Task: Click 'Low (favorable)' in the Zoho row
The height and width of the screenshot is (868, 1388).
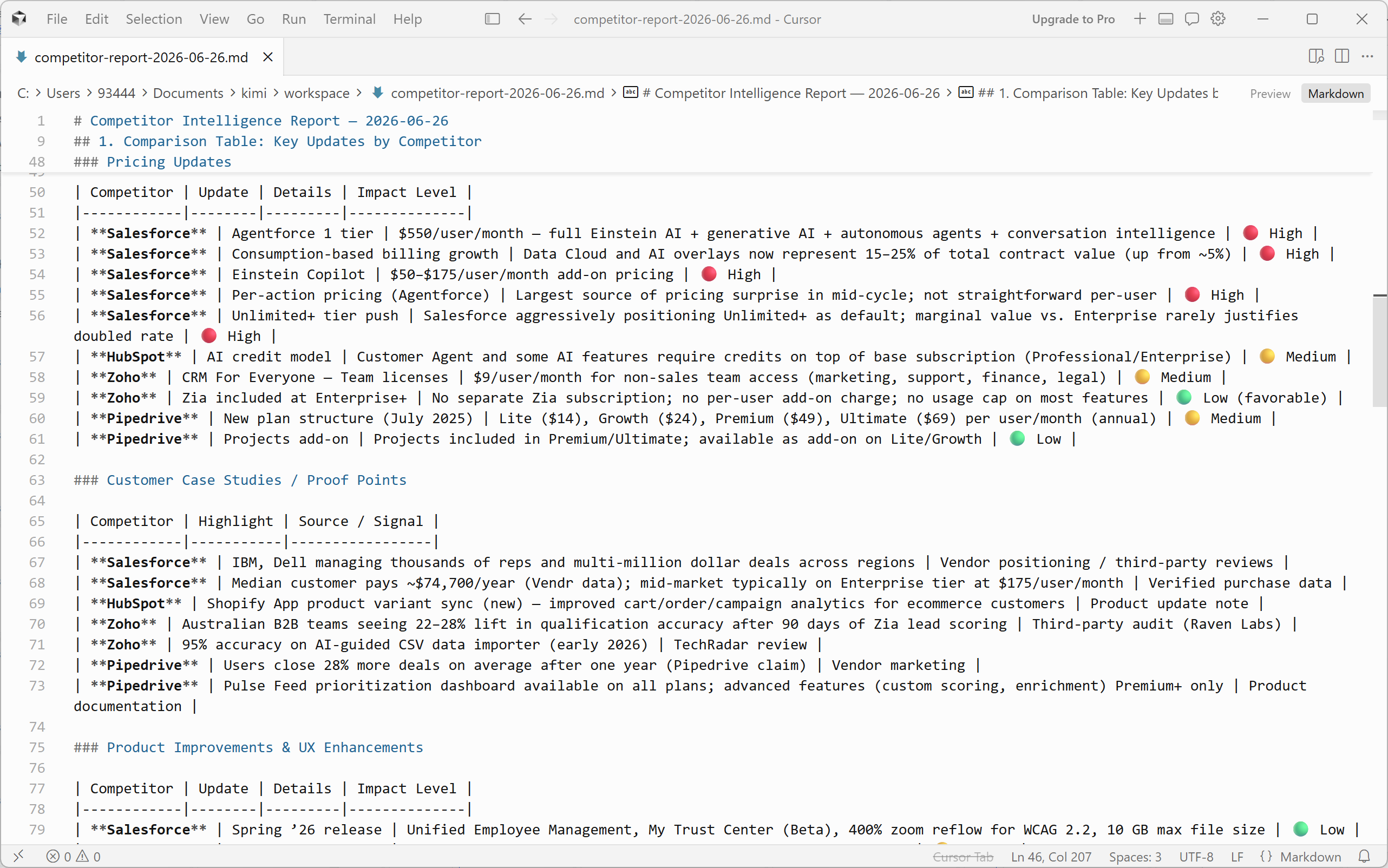Action: [1265, 398]
